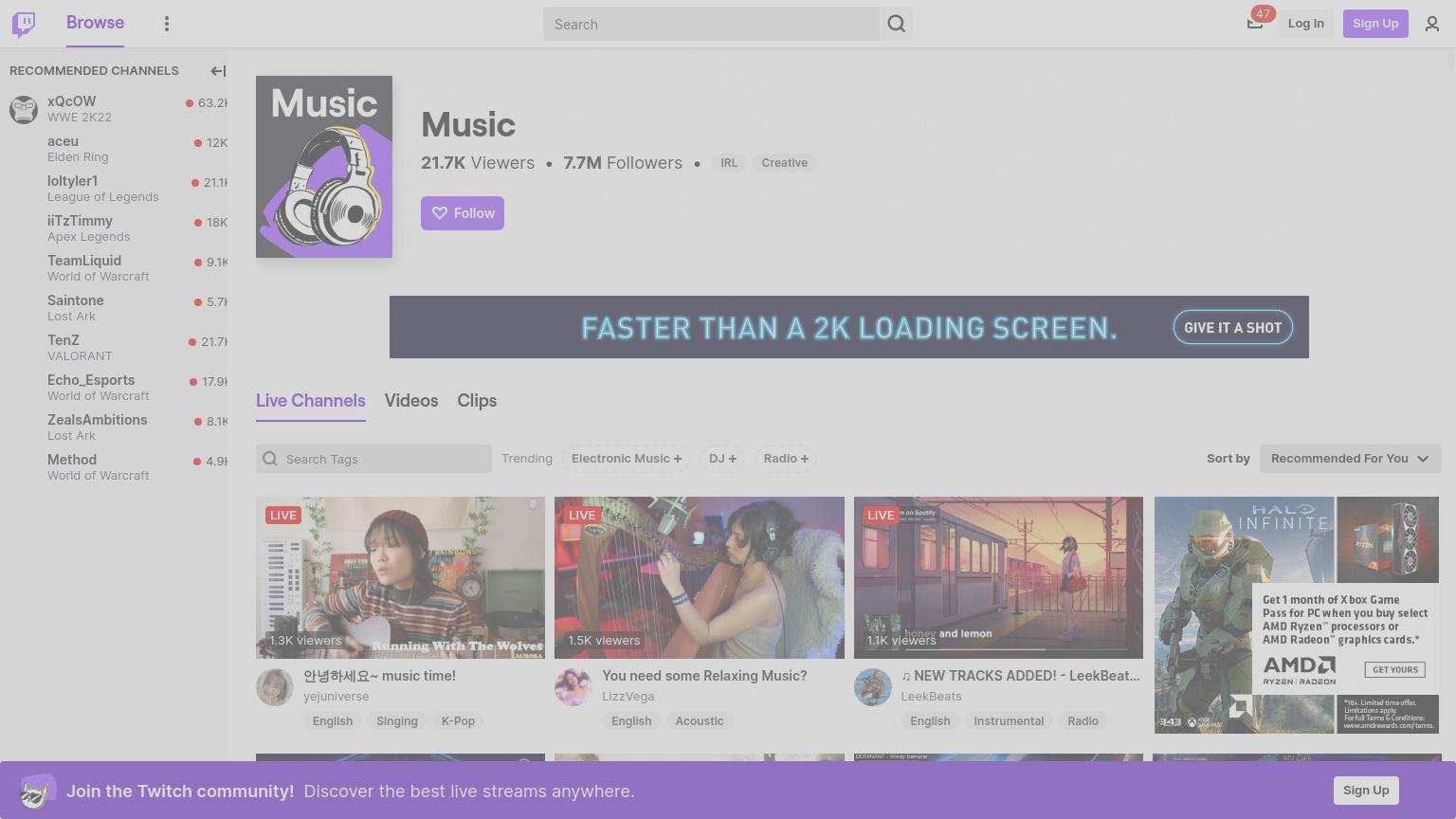Click the search magnifier button

coord(897,24)
